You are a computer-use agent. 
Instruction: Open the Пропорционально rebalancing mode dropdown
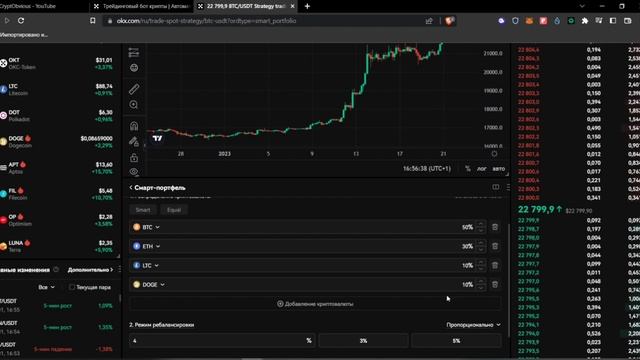tap(473, 325)
